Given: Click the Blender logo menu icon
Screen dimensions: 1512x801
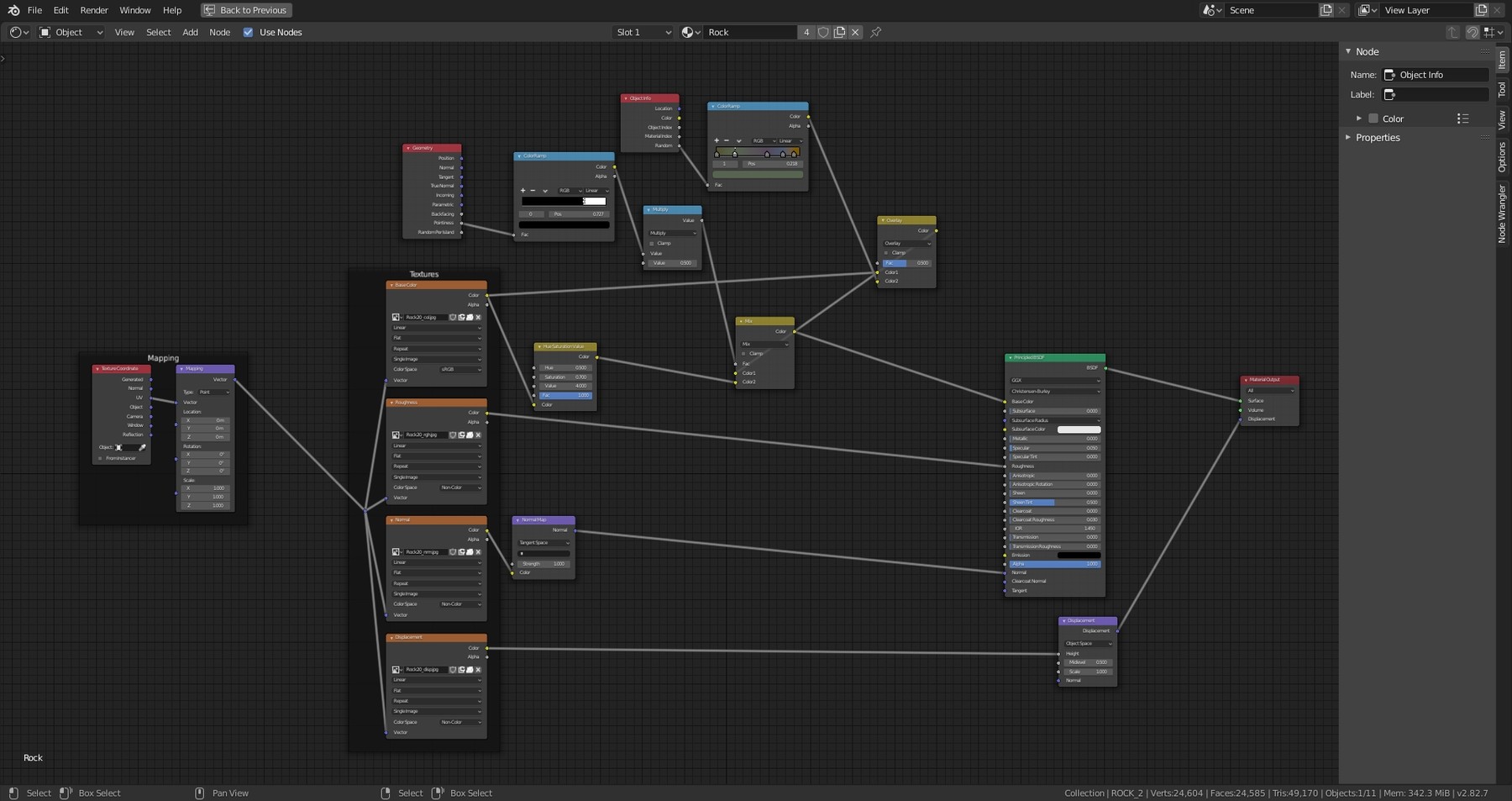Looking at the screenshot, I should pyautogui.click(x=13, y=10).
